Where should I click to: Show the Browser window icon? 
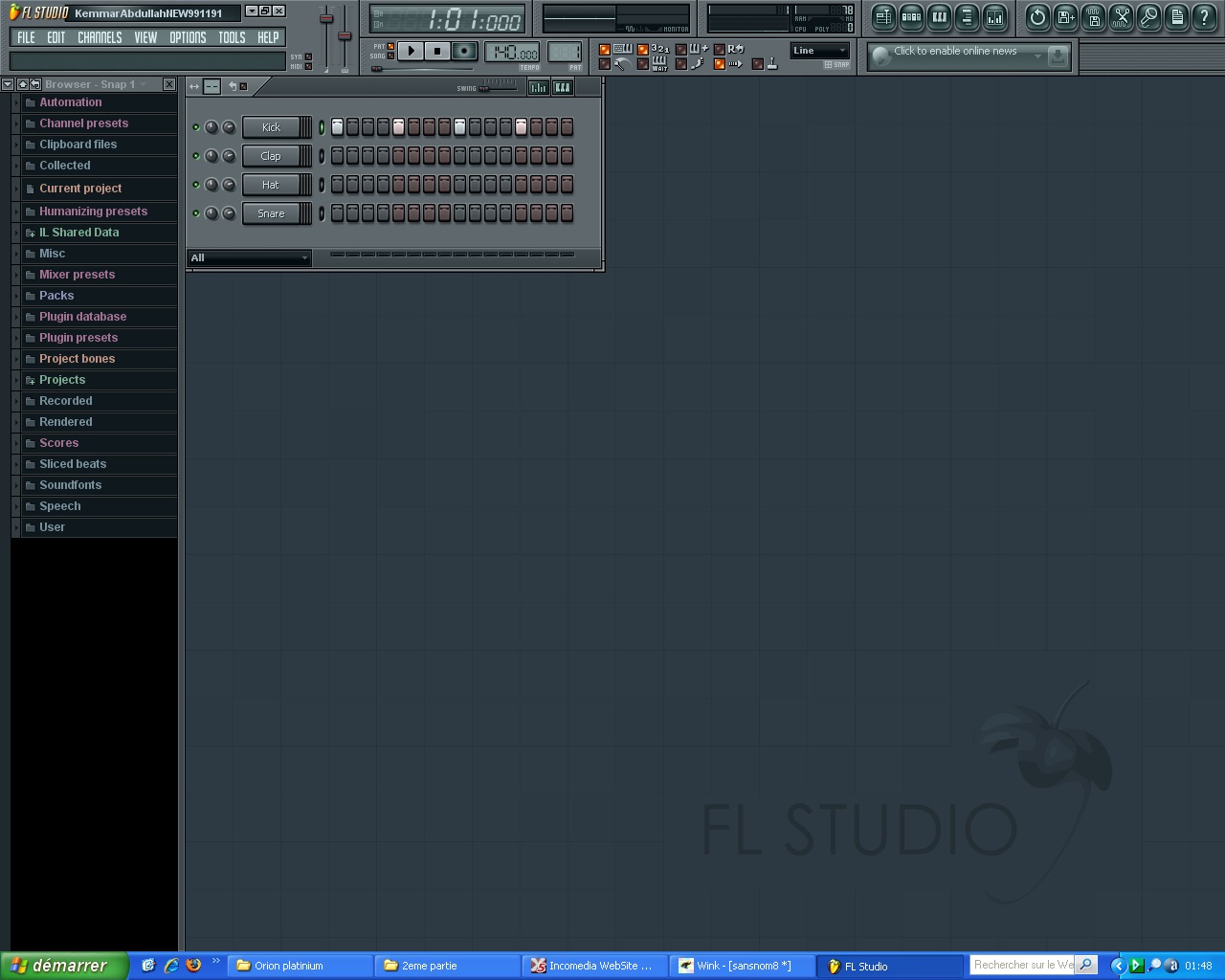[x=967, y=16]
